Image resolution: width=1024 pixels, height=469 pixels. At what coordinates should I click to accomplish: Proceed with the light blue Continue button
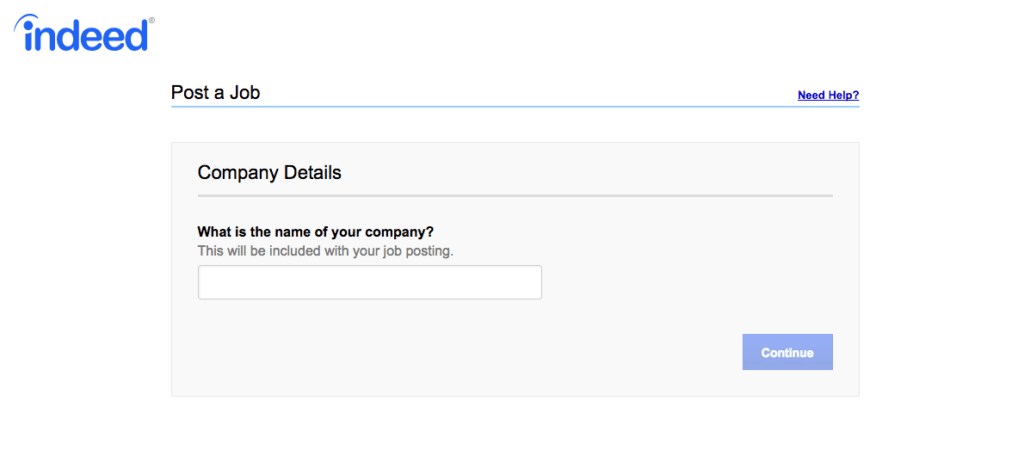(787, 352)
